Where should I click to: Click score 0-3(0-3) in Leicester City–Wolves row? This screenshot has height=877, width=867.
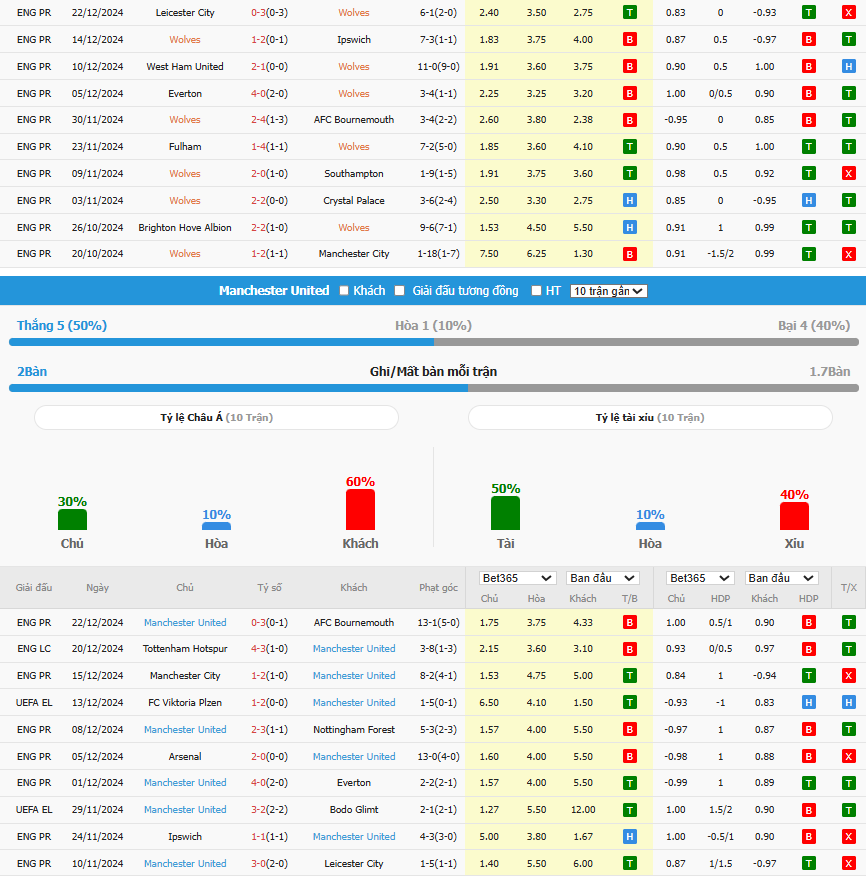tap(270, 12)
